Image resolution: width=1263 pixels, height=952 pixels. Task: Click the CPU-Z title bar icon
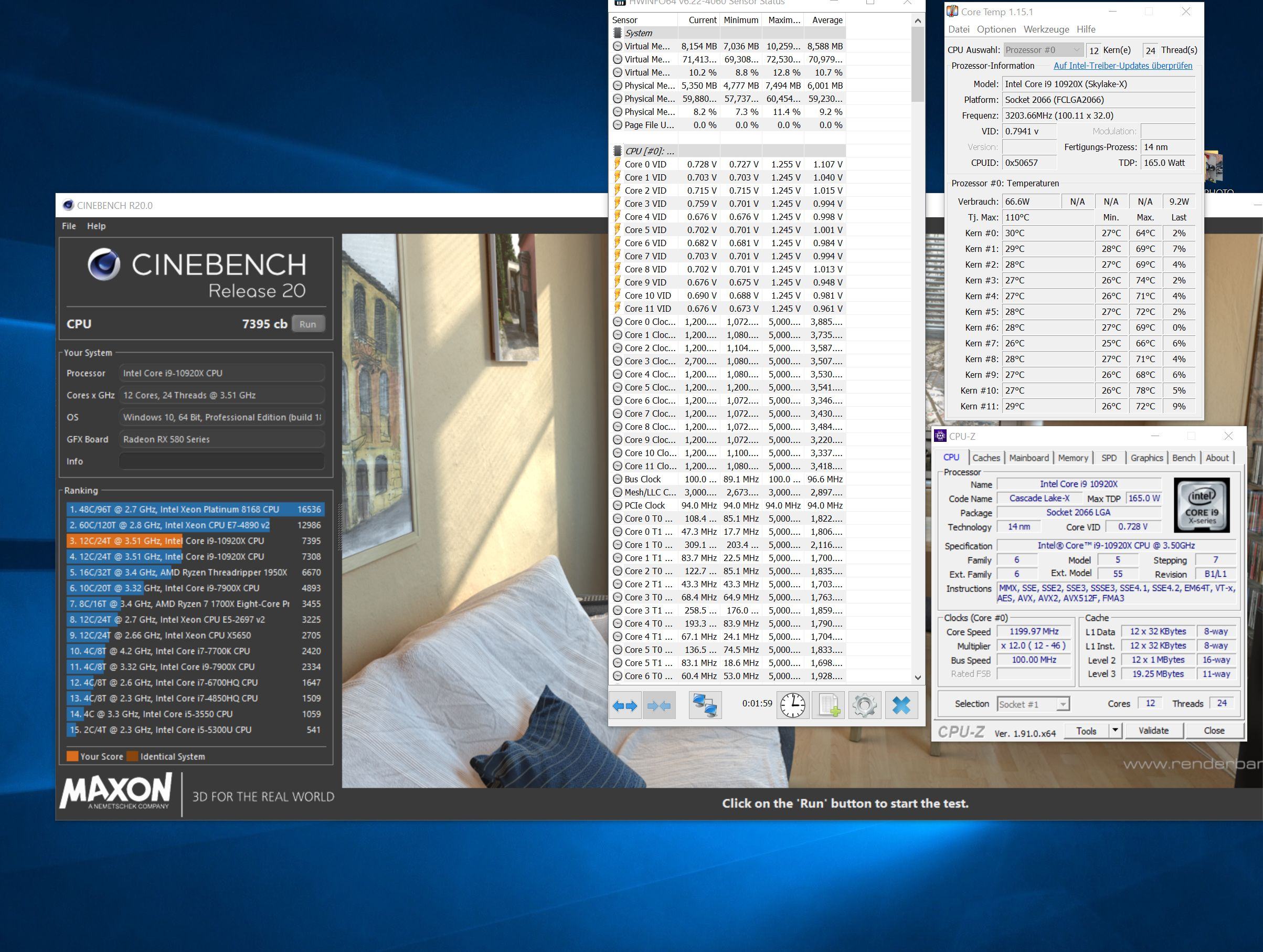(x=940, y=436)
